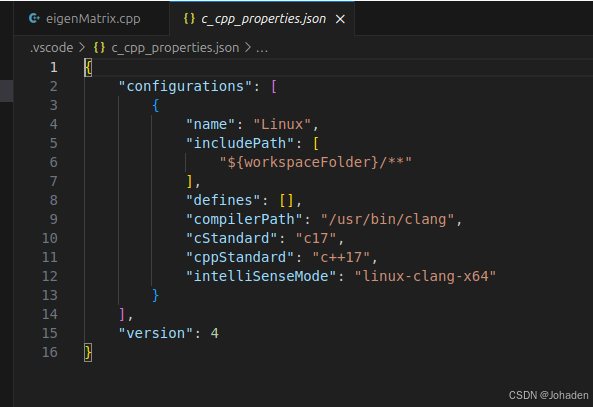Select the c_cpp_properties.json tab
This screenshot has width=593, height=407.
coord(262,19)
